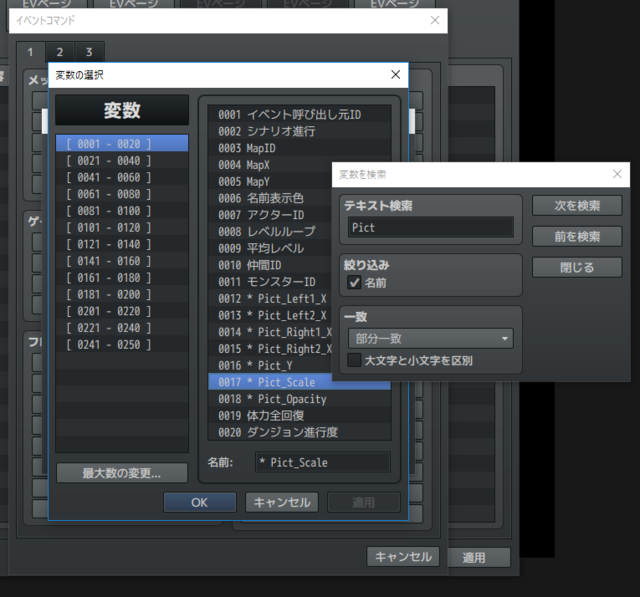640x597 pixels.
Task: Toggle the 名前 filter checkbox
Action: [354, 282]
